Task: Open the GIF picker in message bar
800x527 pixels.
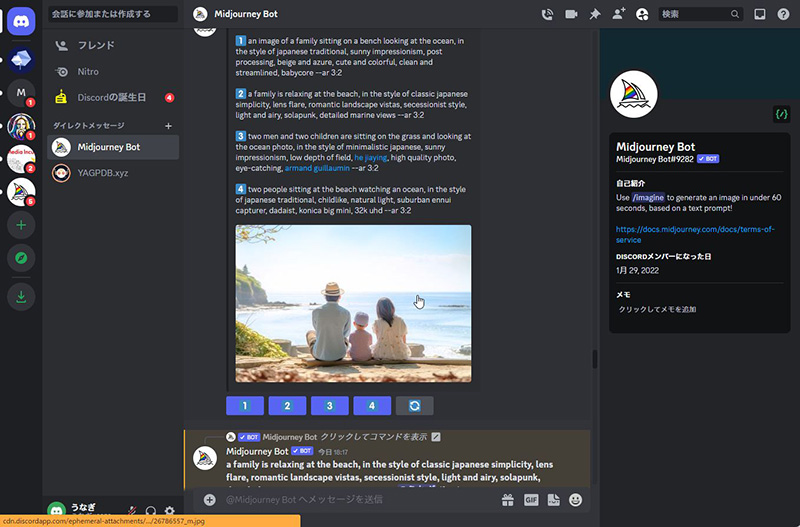Action: pos(532,499)
